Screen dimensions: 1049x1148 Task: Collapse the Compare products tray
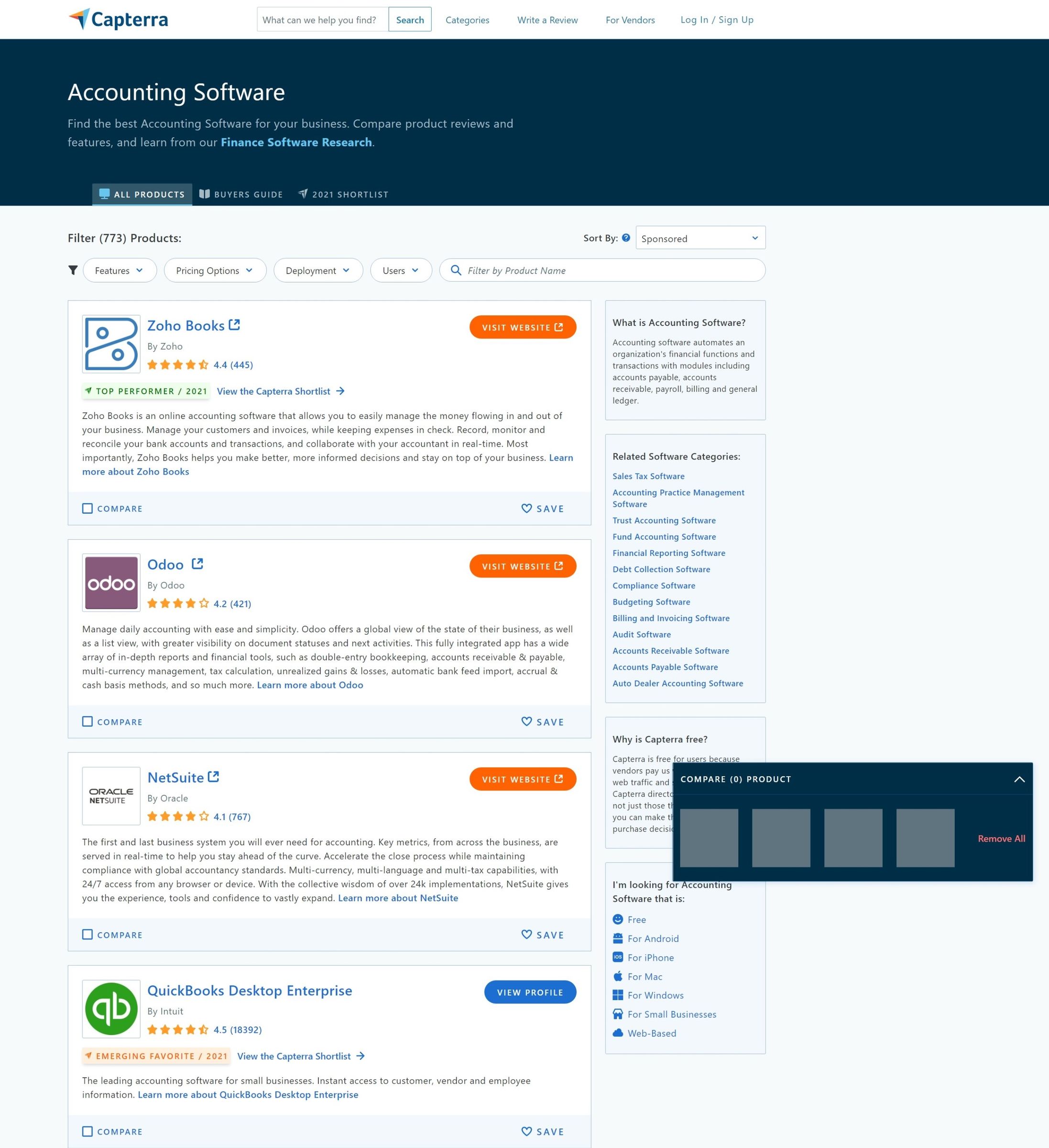pos(1019,779)
